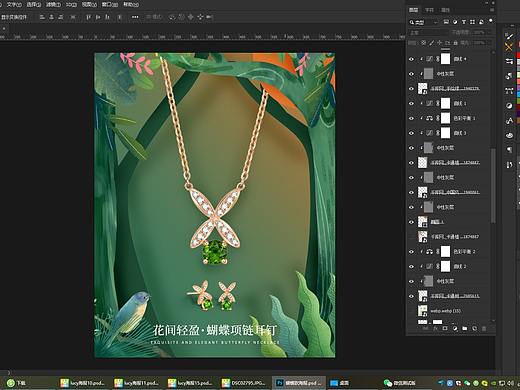Hide the 中性灰 layer directly below 曲线 4

coord(411,74)
